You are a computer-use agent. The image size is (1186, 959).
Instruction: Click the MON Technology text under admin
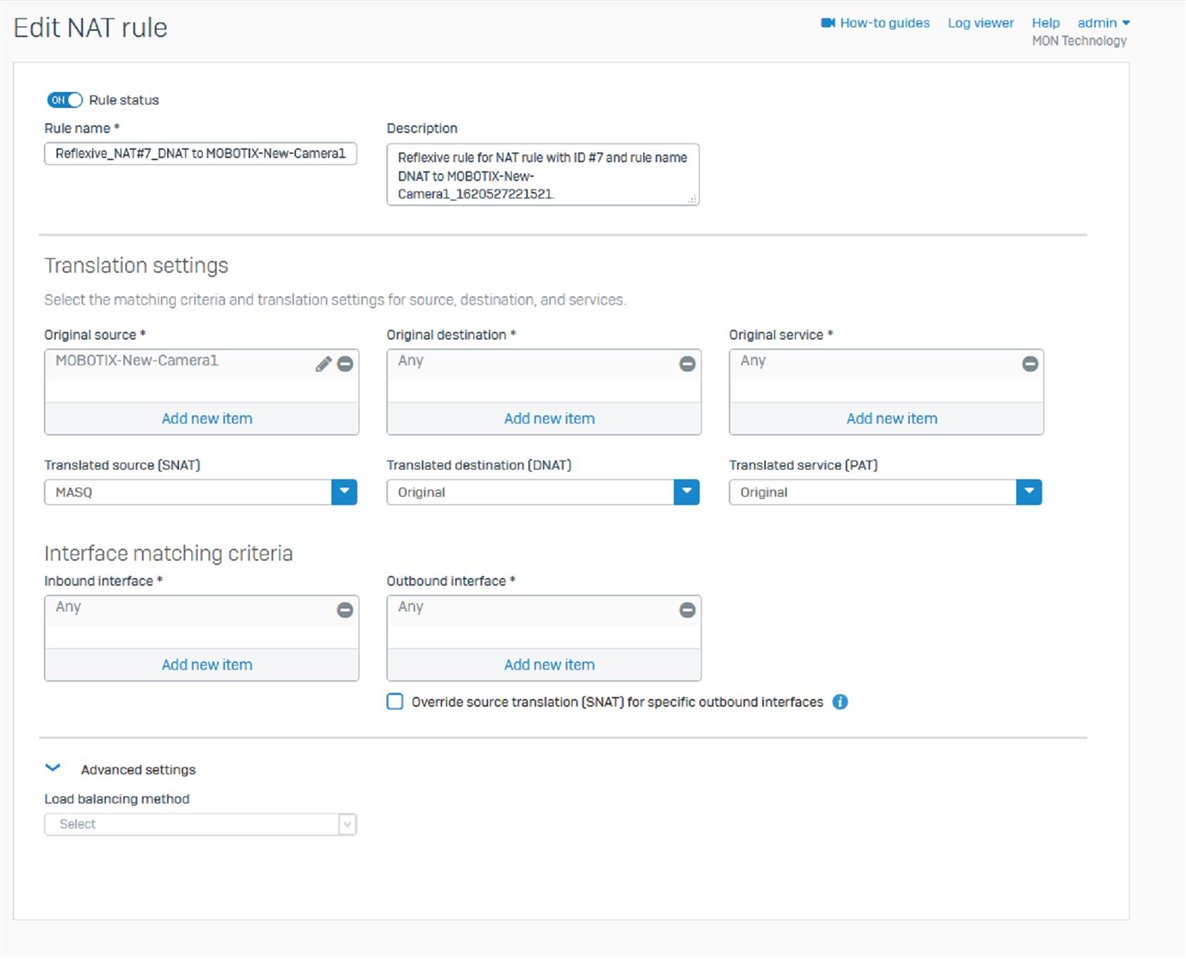(1079, 41)
